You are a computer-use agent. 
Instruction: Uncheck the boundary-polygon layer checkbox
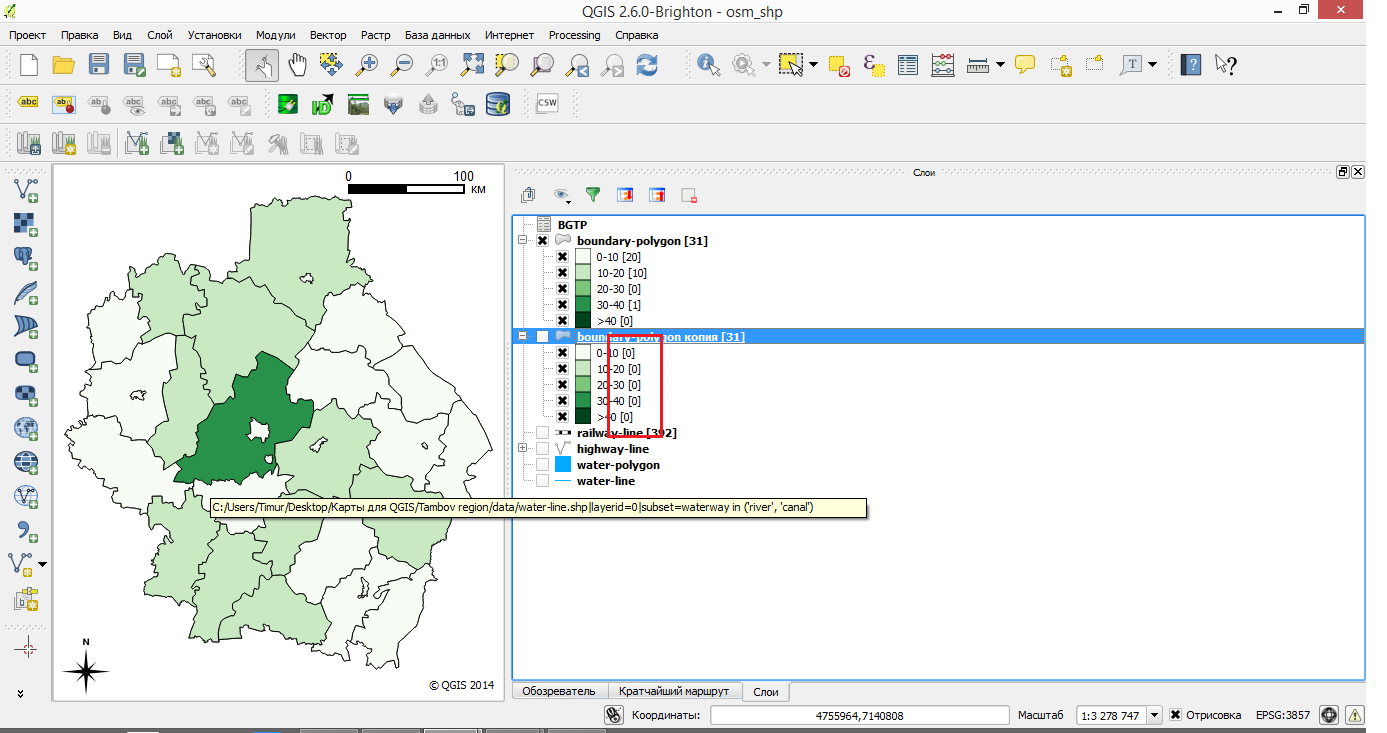542,241
